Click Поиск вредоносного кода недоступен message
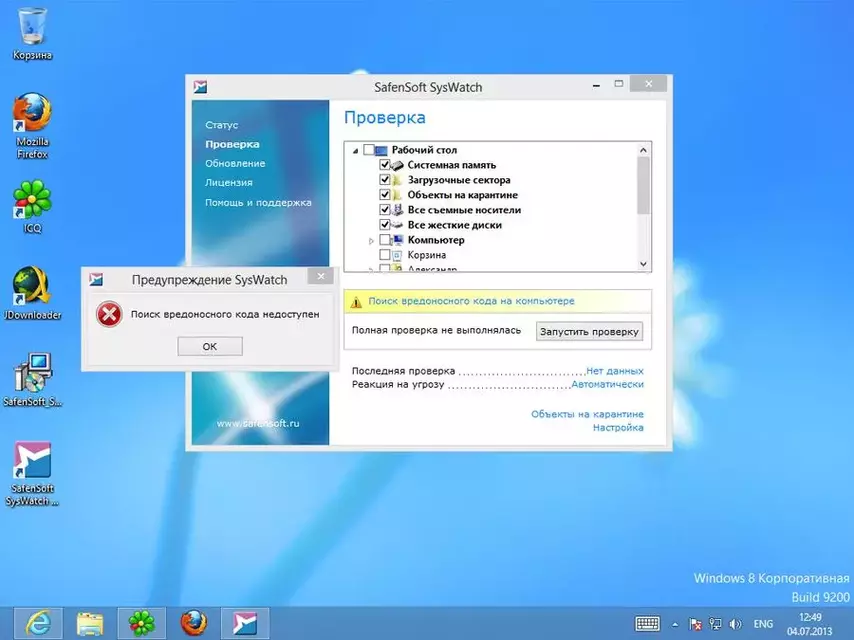 [x=225, y=314]
